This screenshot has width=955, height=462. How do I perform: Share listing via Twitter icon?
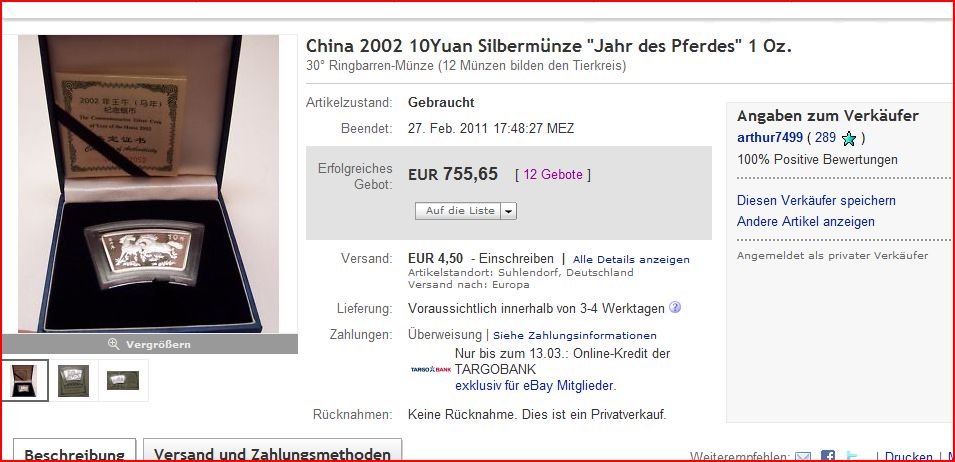(853, 457)
